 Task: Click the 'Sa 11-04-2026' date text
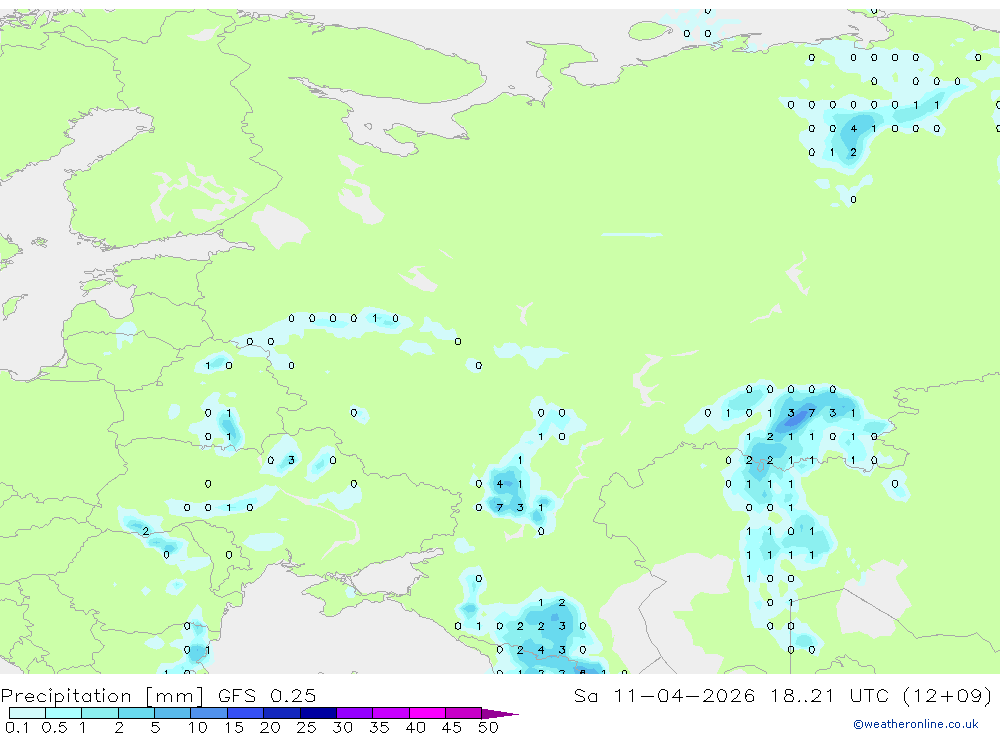[x=664, y=695]
